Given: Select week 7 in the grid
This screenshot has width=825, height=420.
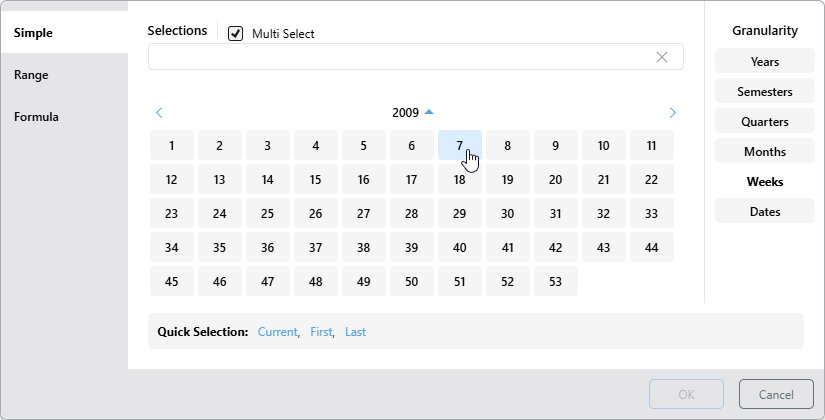Looking at the screenshot, I should [459, 146].
